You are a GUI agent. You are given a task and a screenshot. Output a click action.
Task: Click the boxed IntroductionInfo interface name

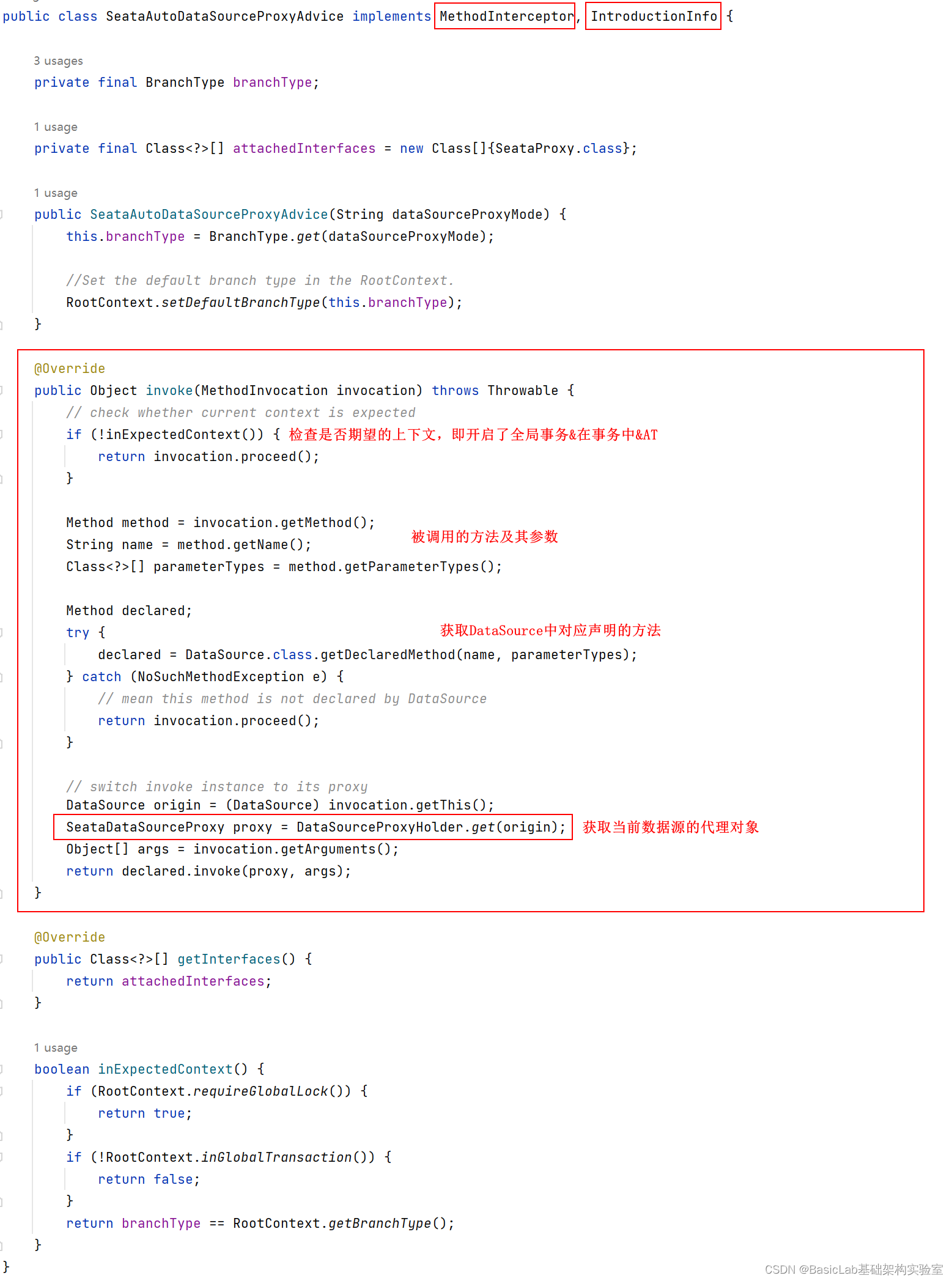654,17
